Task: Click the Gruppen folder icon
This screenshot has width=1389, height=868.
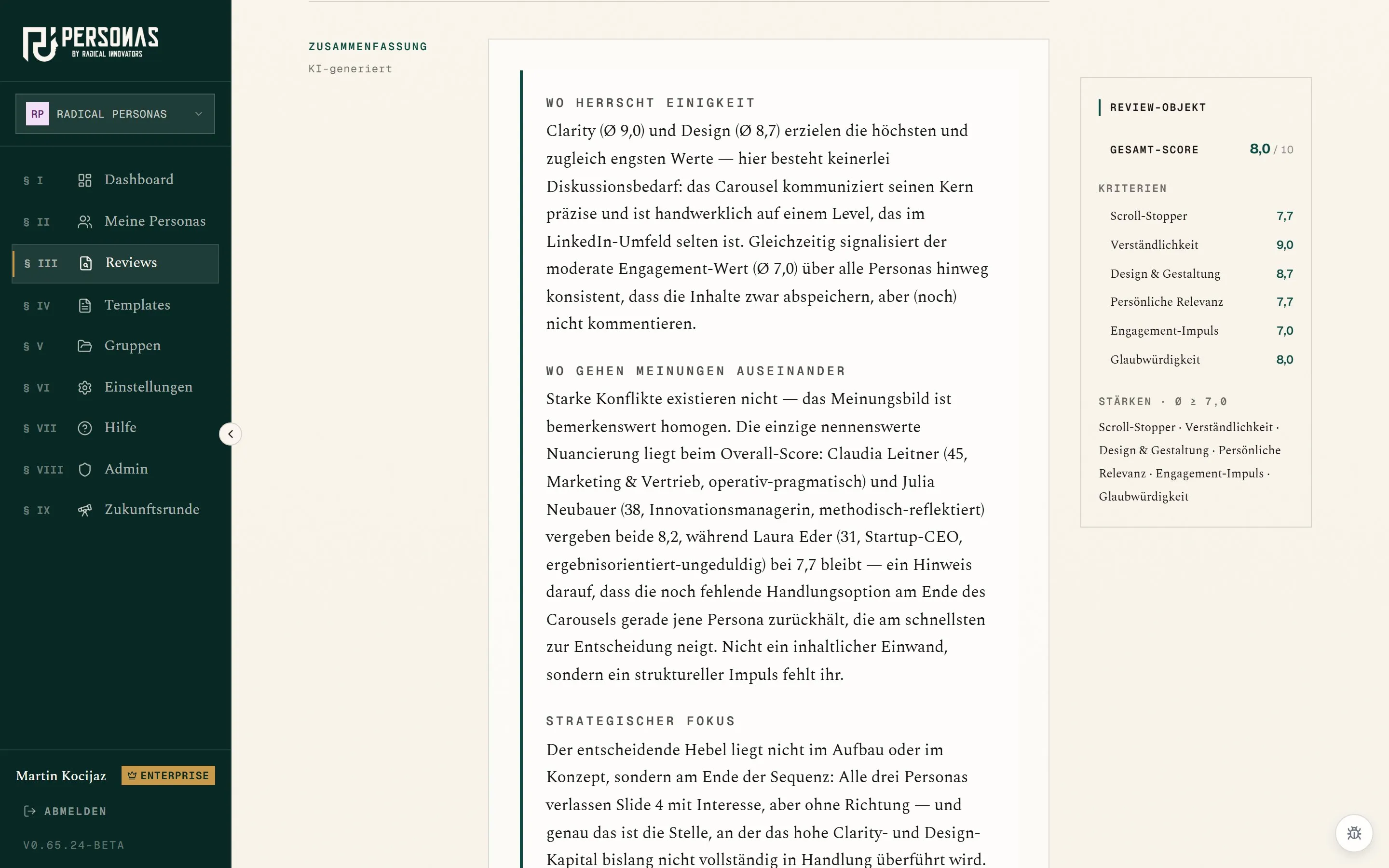Action: point(84,346)
